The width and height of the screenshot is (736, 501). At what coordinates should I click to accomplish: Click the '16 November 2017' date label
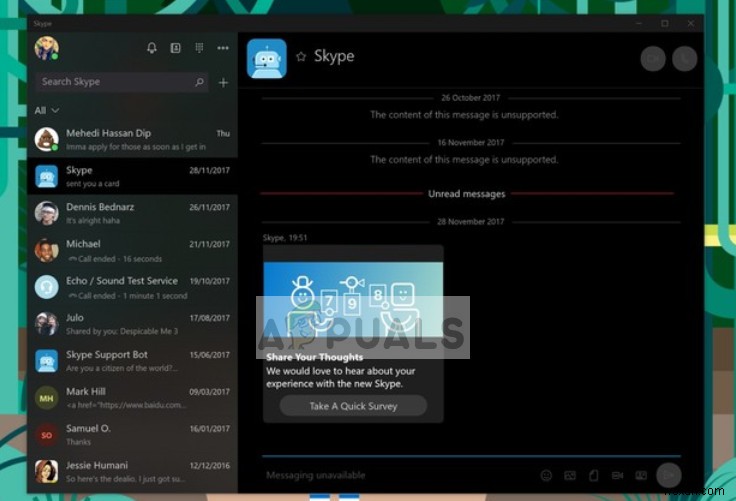471,142
